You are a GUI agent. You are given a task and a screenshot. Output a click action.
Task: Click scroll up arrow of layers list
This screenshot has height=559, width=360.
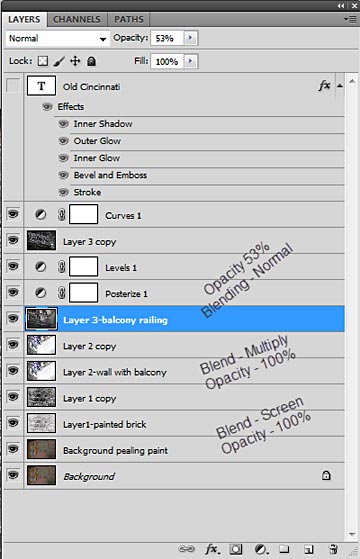pos(352,82)
